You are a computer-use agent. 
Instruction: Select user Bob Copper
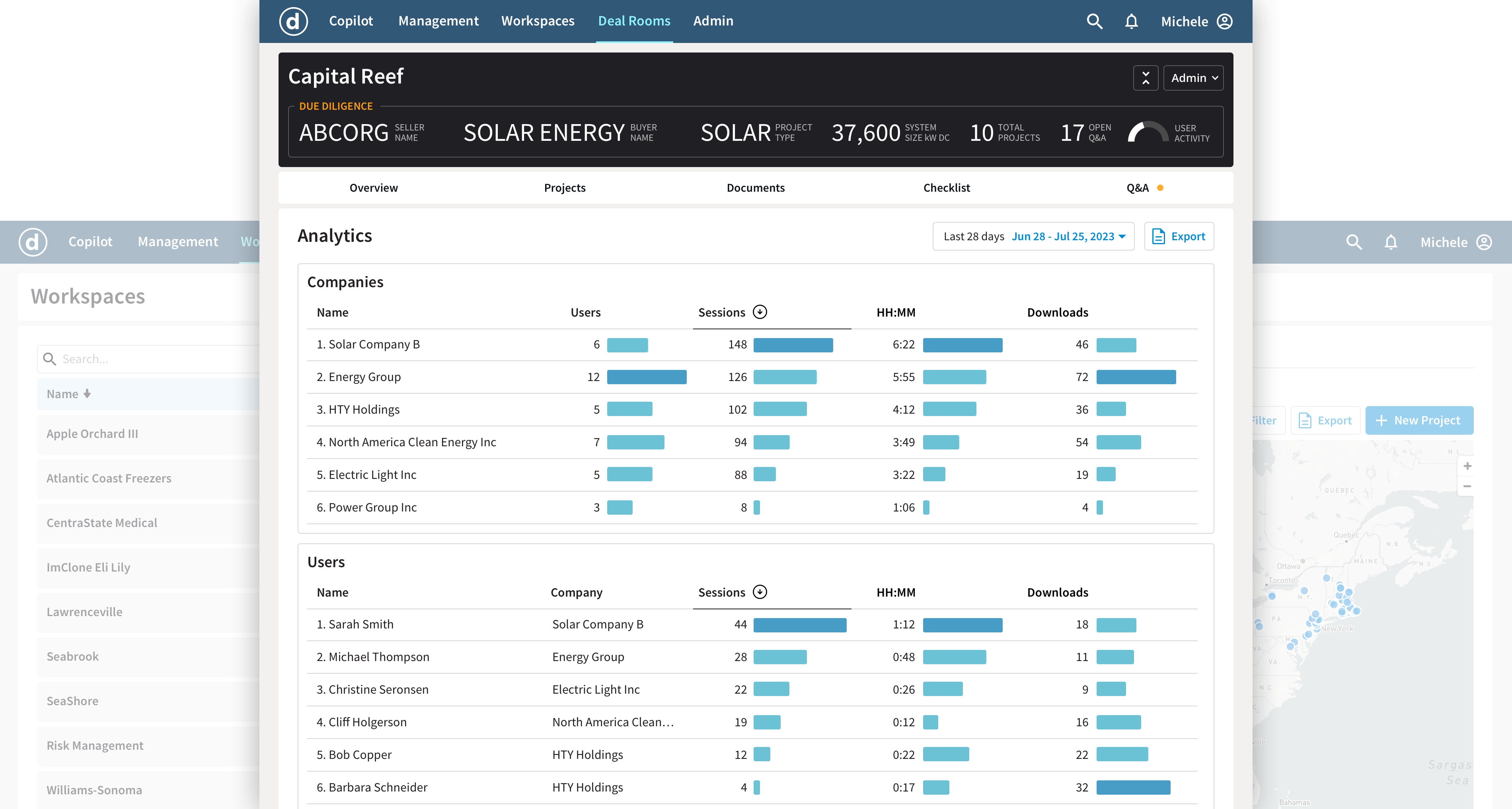pyautogui.click(x=752, y=755)
